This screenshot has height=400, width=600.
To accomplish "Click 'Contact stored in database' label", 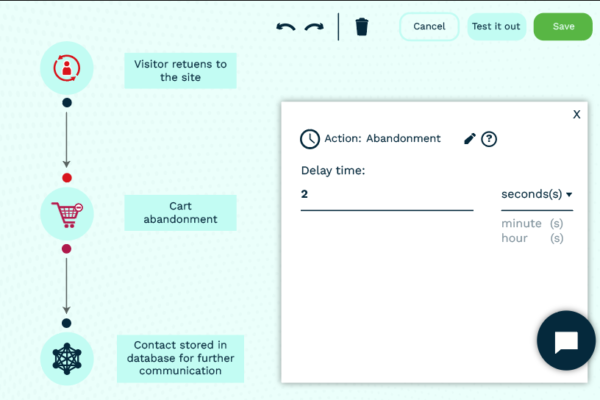I will click(180, 358).
